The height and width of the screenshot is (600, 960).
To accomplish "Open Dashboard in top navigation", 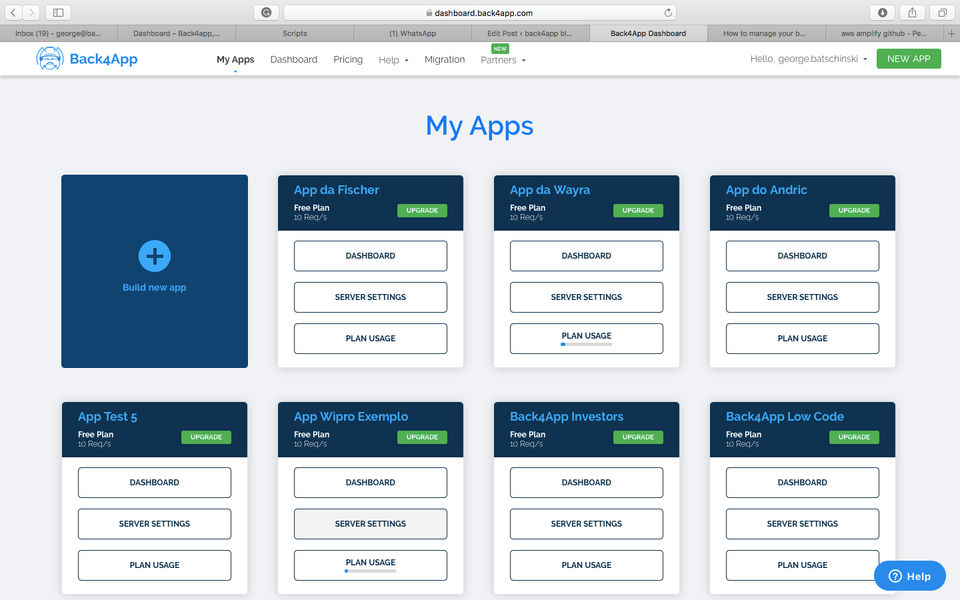I will [294, 59].
